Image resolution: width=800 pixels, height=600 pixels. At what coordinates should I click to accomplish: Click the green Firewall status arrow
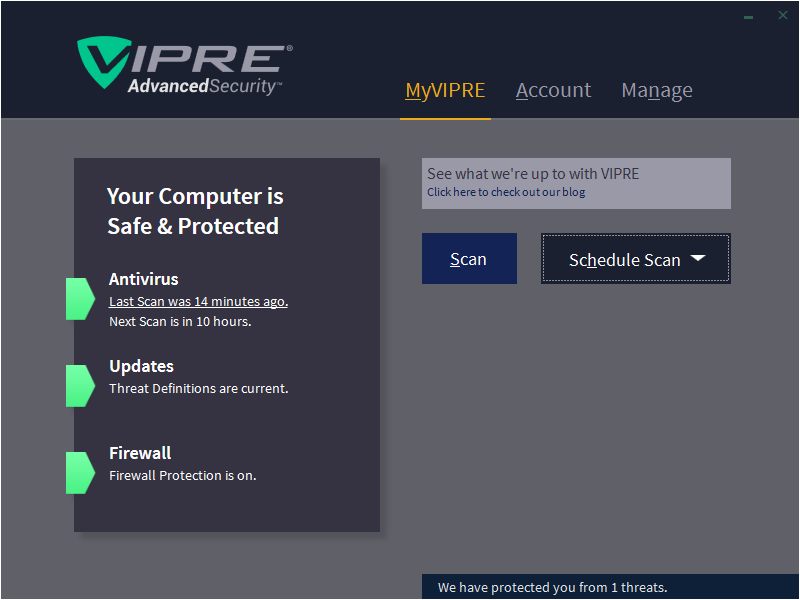pos(80,473)
